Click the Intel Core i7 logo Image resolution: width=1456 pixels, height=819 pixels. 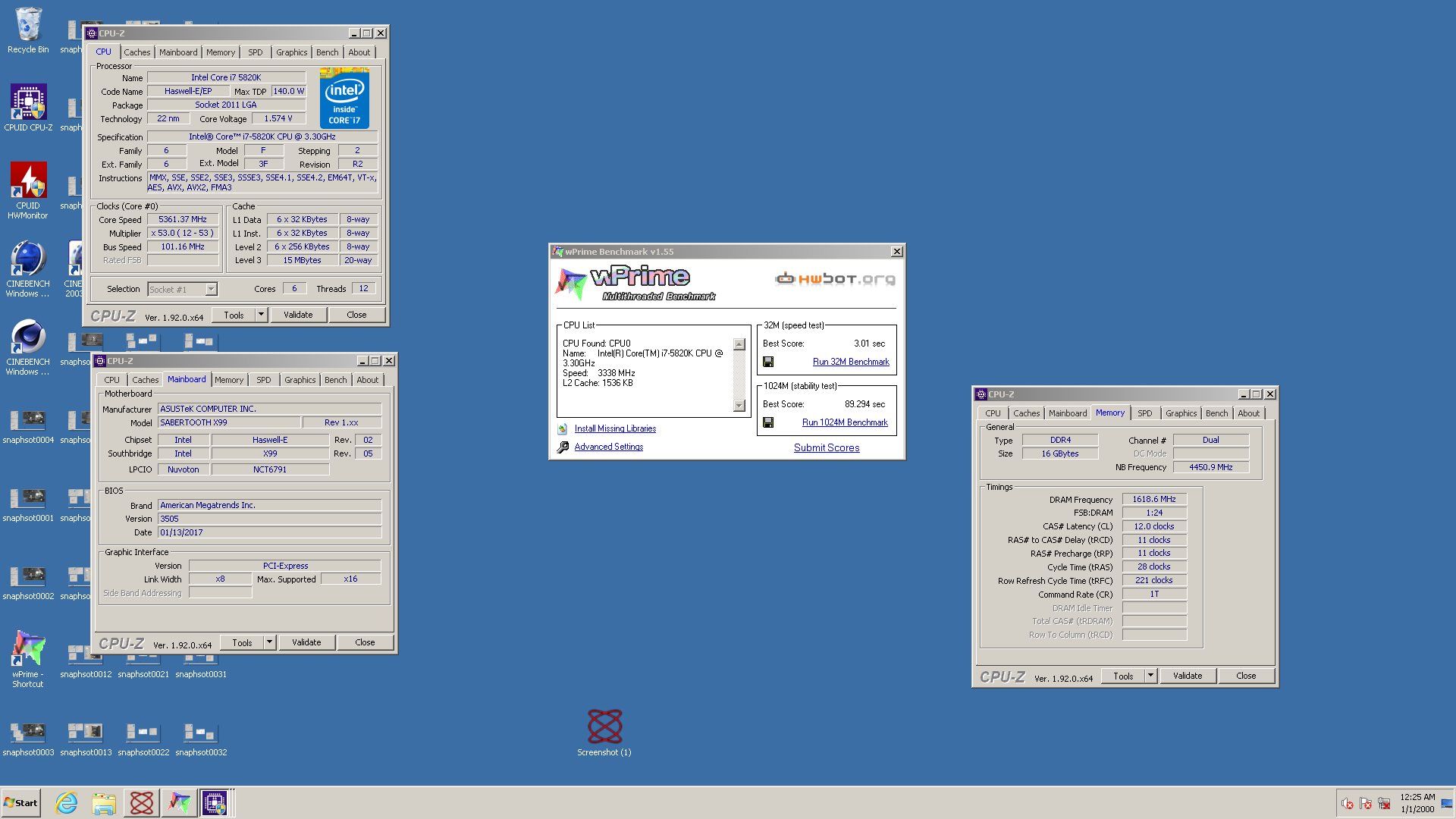click(344, 99)
